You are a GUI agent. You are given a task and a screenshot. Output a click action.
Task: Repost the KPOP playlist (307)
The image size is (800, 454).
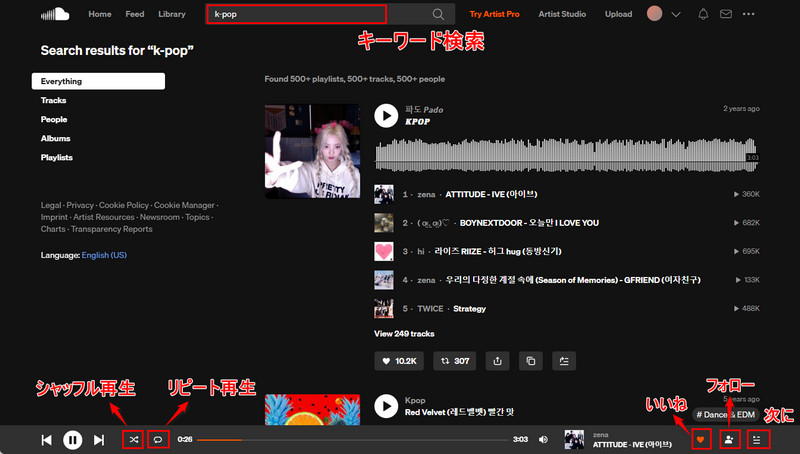coord(455,361)
